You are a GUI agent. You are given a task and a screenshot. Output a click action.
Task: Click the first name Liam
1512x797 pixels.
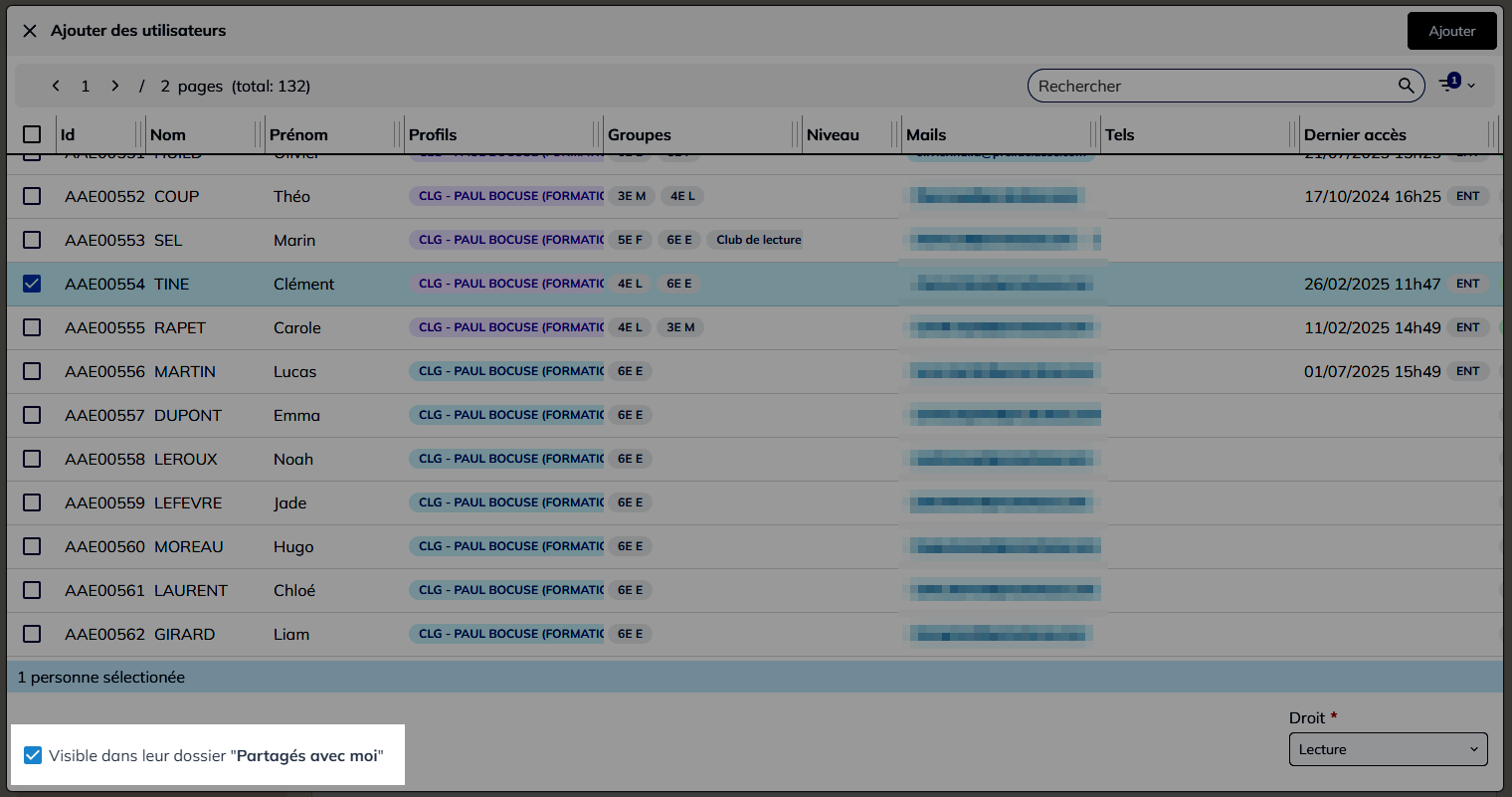[x=291, y=634]
